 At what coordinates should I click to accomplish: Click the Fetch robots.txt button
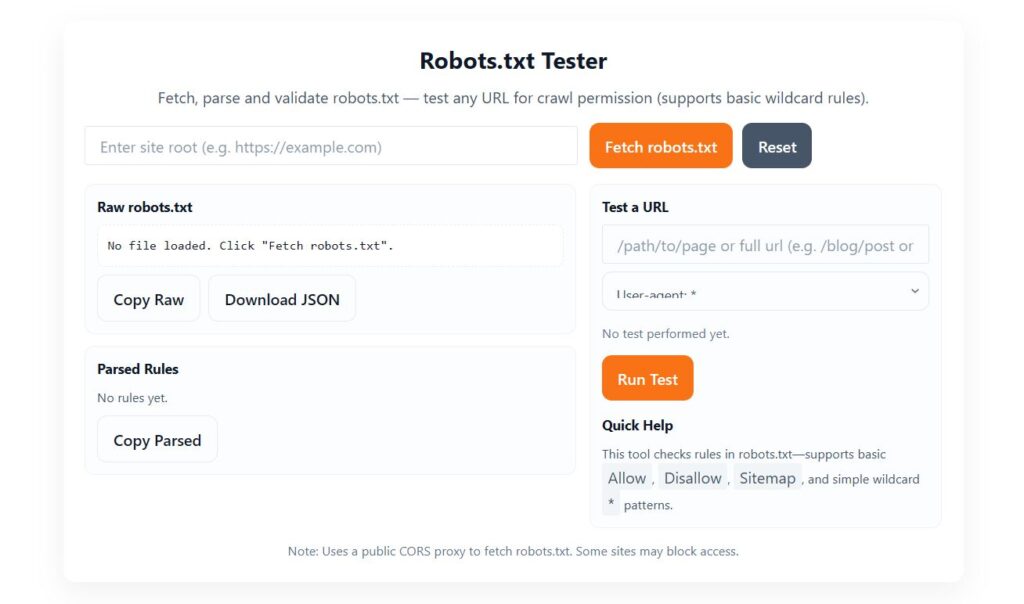pos(660,145)
